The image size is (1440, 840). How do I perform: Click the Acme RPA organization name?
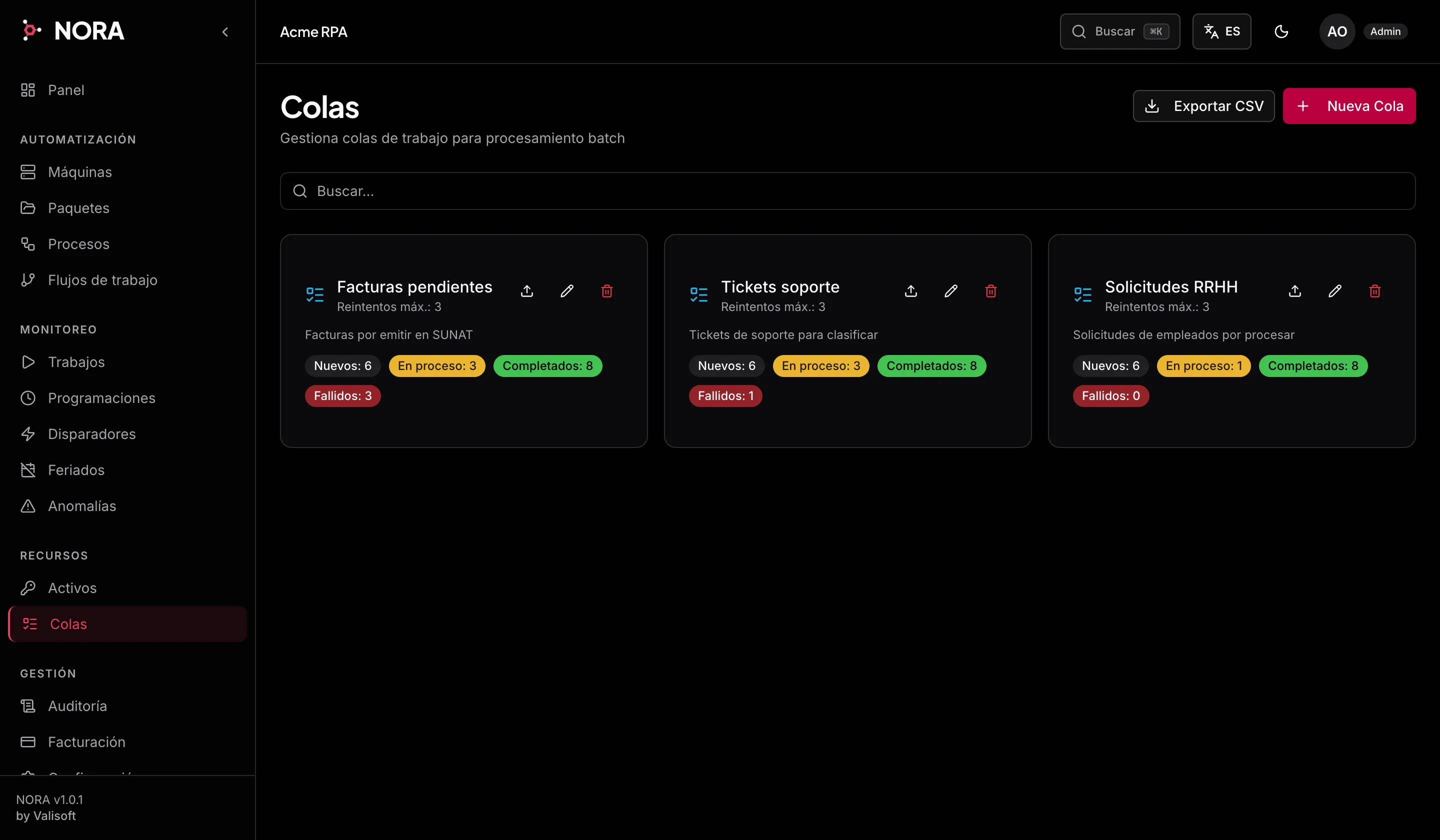point(313,32)
